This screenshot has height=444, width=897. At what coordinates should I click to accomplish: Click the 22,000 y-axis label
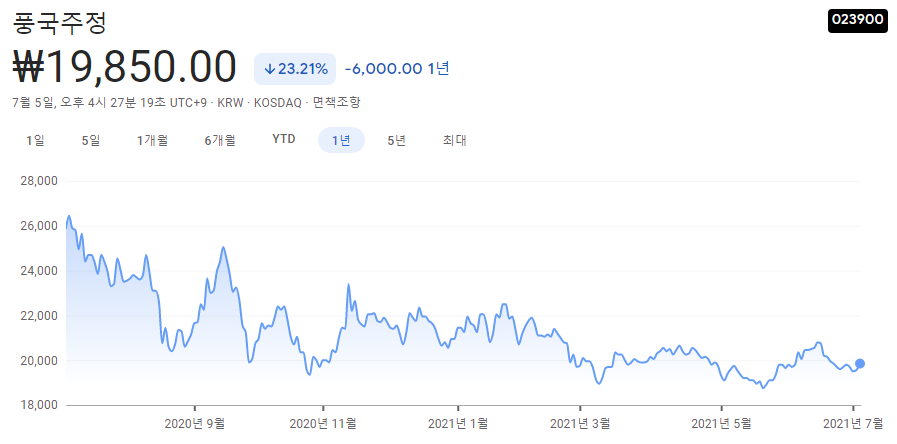click(39, 316)
